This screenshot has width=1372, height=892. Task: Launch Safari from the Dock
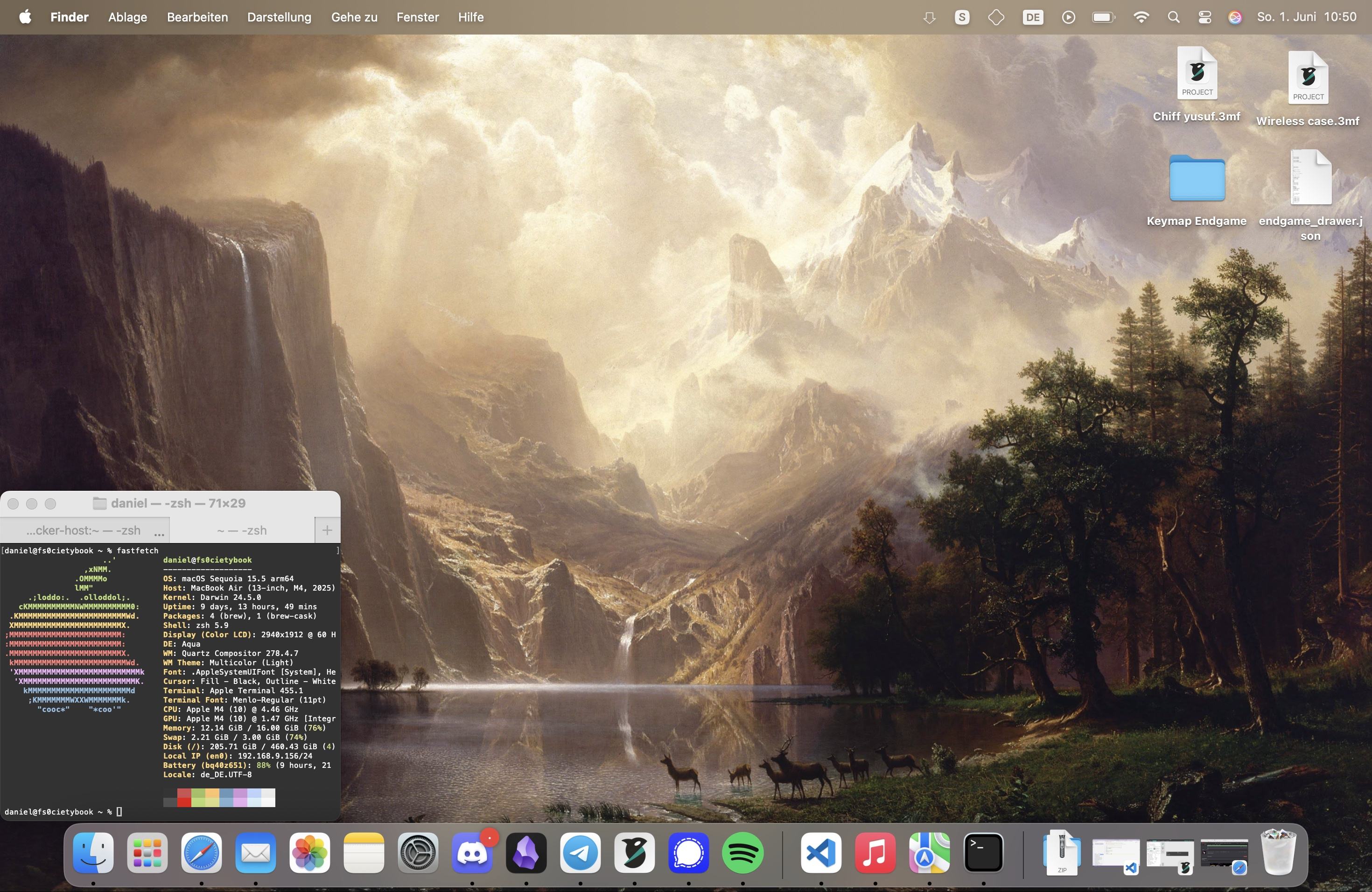201,852
